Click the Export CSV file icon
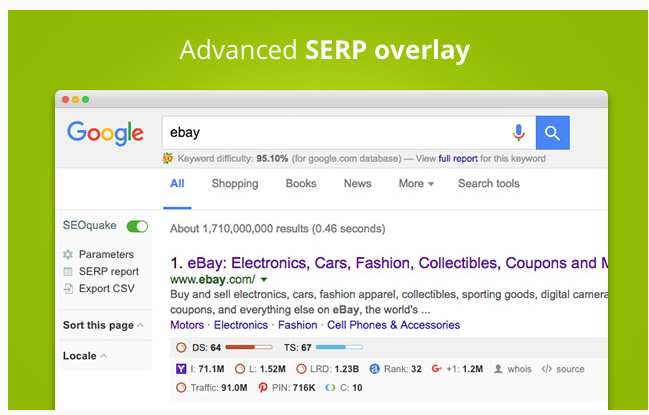 (x=68, y=289)
